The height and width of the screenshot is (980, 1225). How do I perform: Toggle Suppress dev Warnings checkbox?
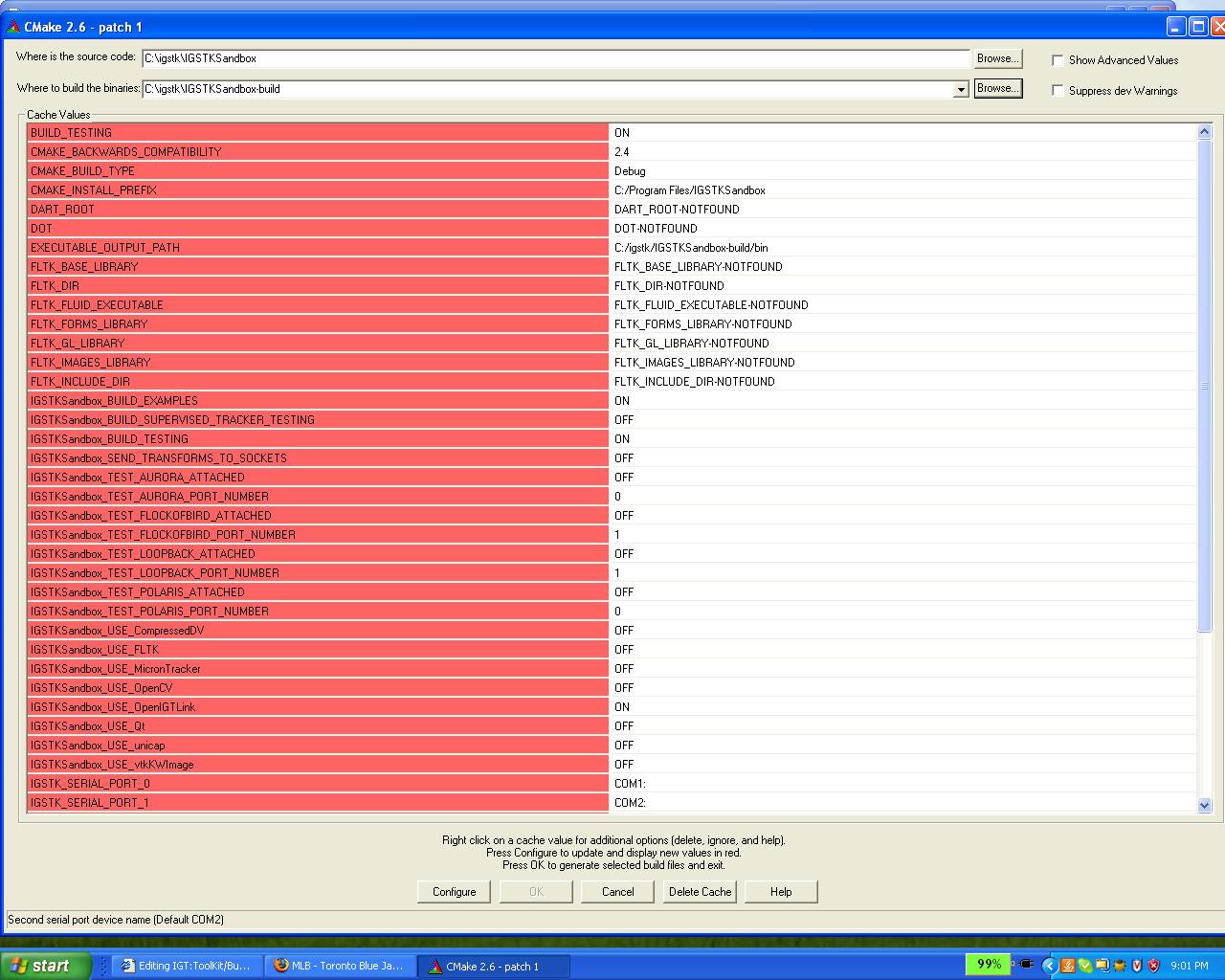(x=1058, y=91)
